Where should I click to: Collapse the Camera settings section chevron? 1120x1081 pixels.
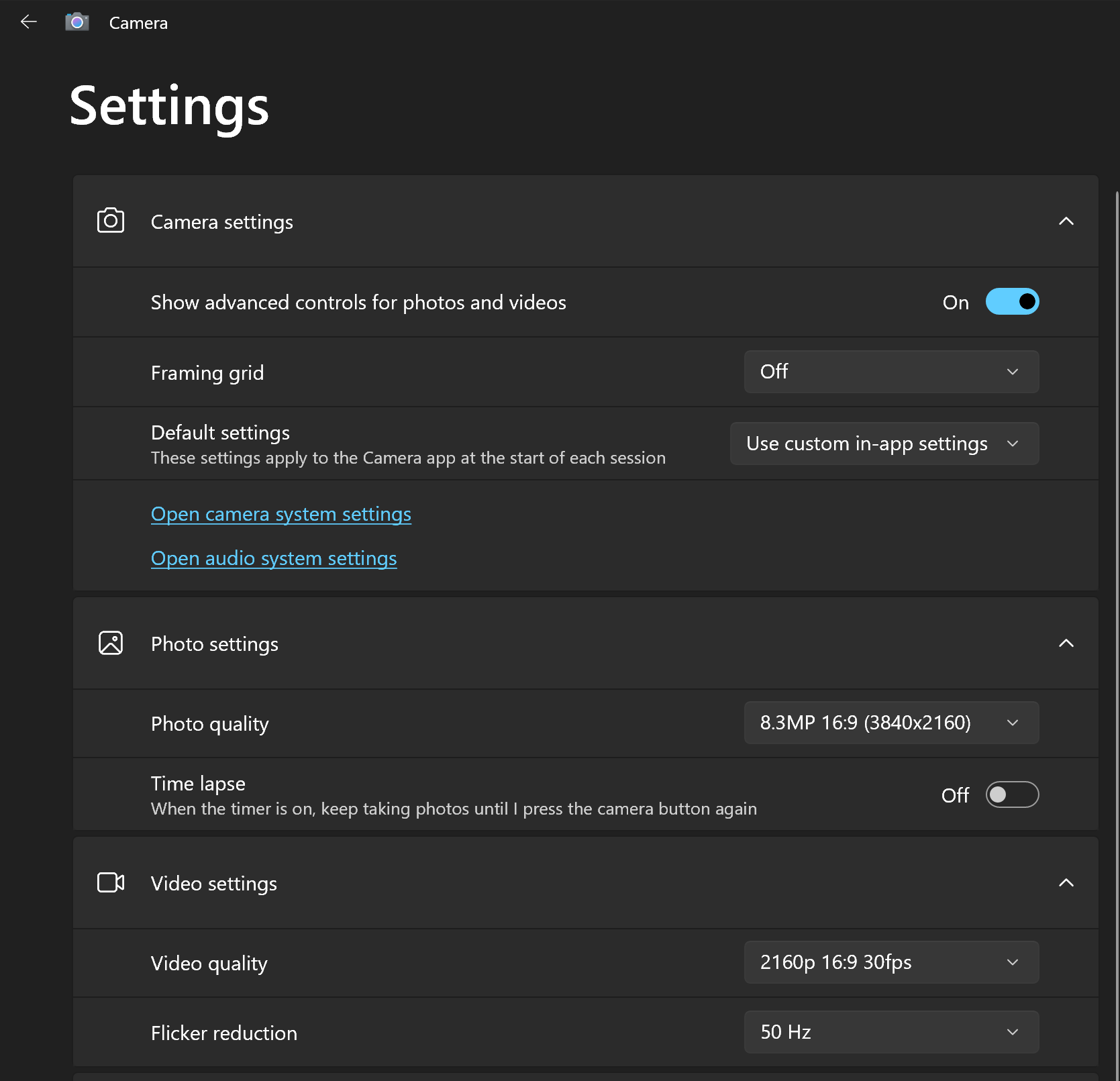coord(1066,221)
